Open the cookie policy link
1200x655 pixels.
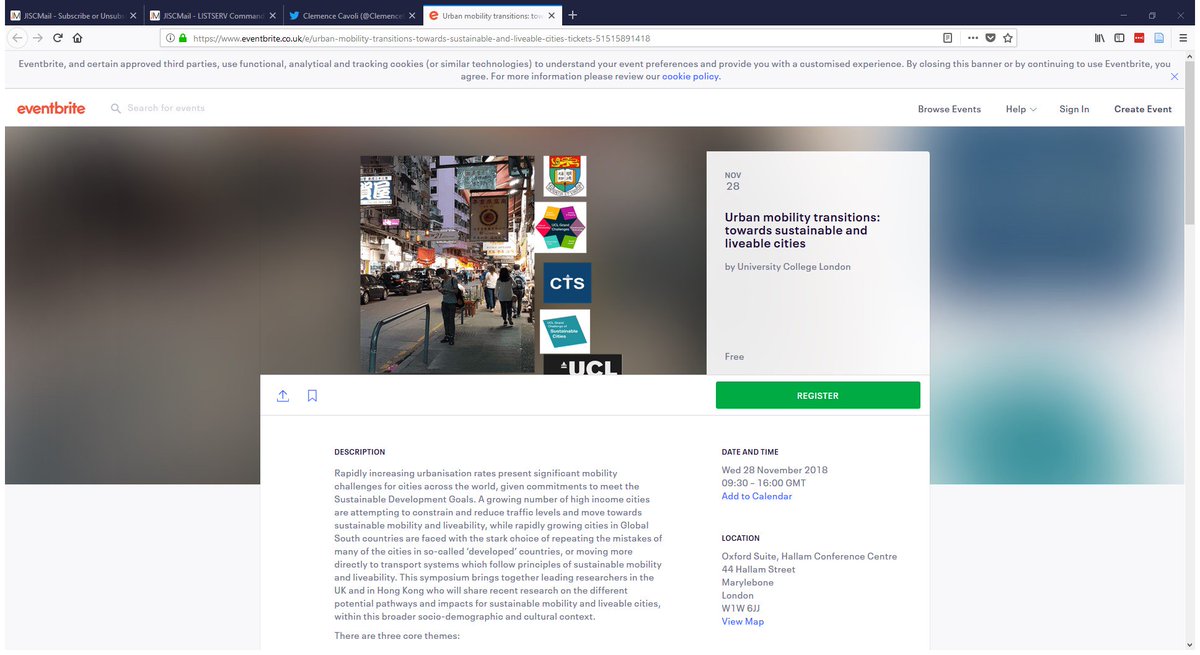point(690,76)
